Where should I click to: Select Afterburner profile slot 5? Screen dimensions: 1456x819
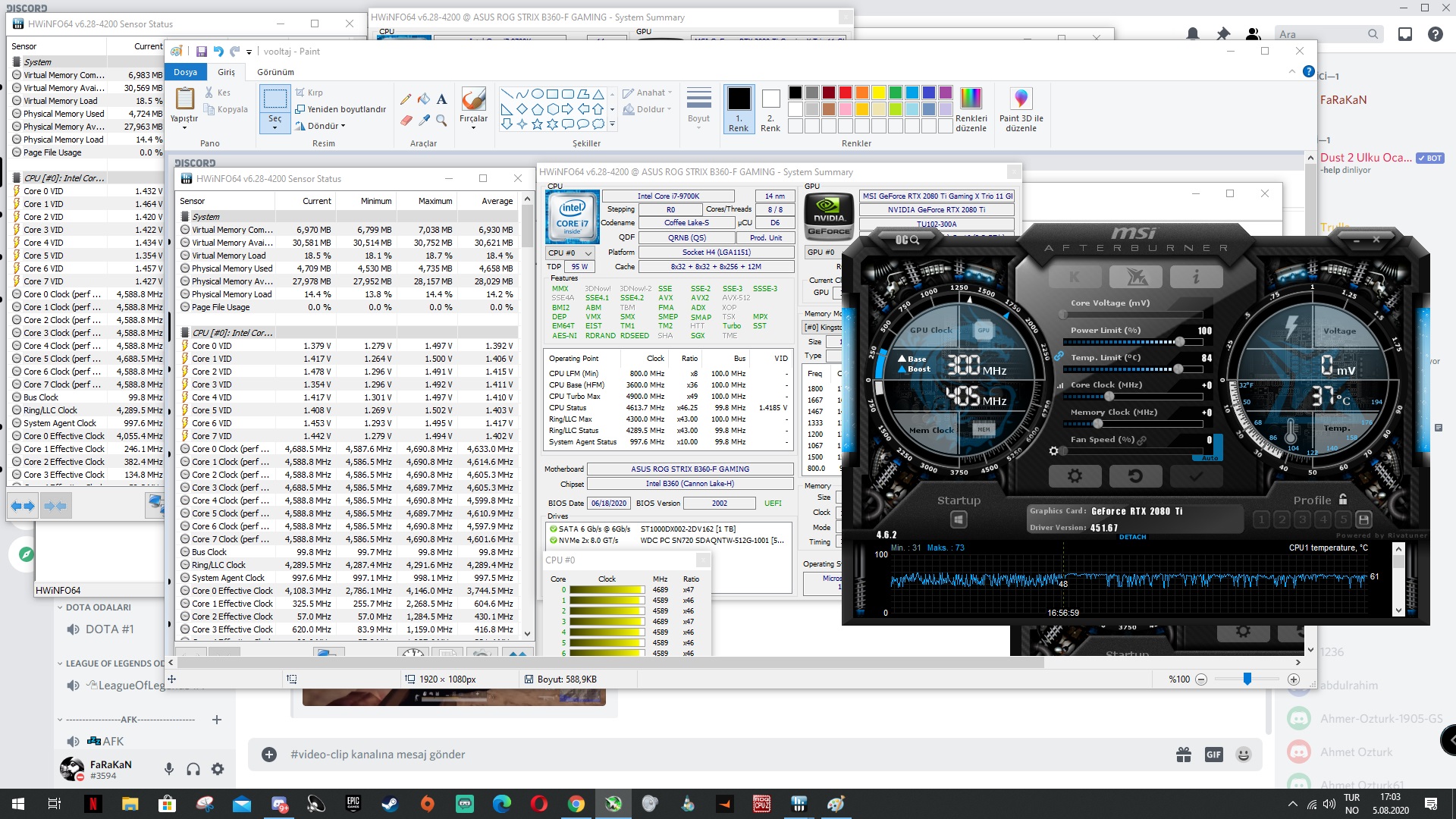[1343, 519]
